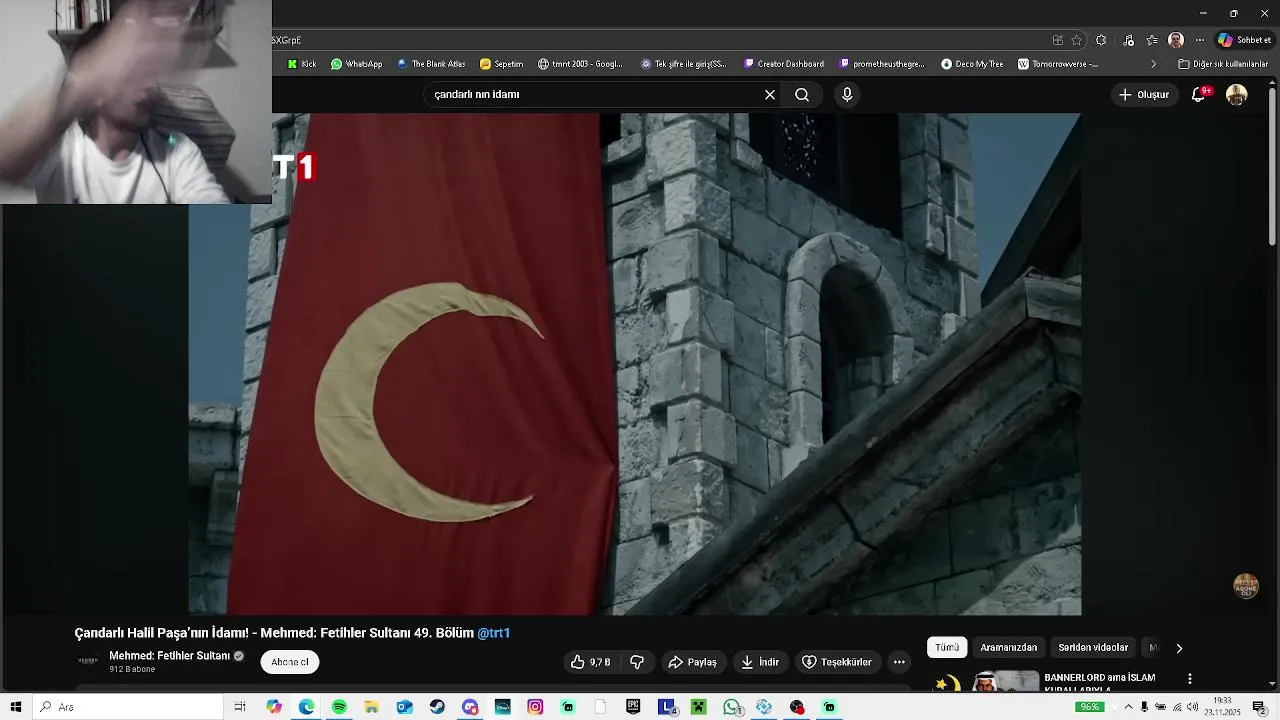Open Copilot Sohbet et button
Screen dimensions: 1280x720
(x=1245, y=40)
